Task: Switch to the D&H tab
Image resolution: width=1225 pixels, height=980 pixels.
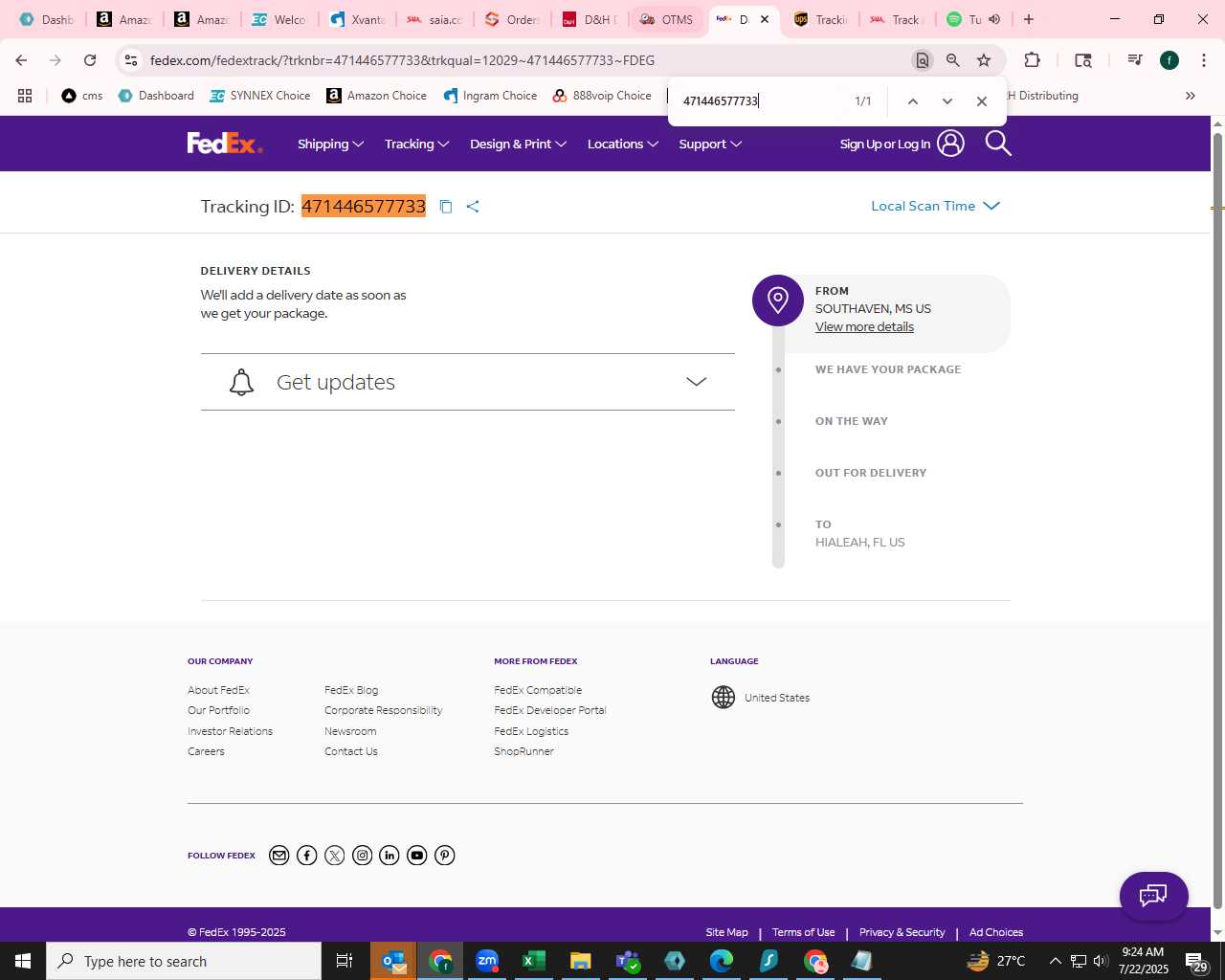Action: point(590,19)
